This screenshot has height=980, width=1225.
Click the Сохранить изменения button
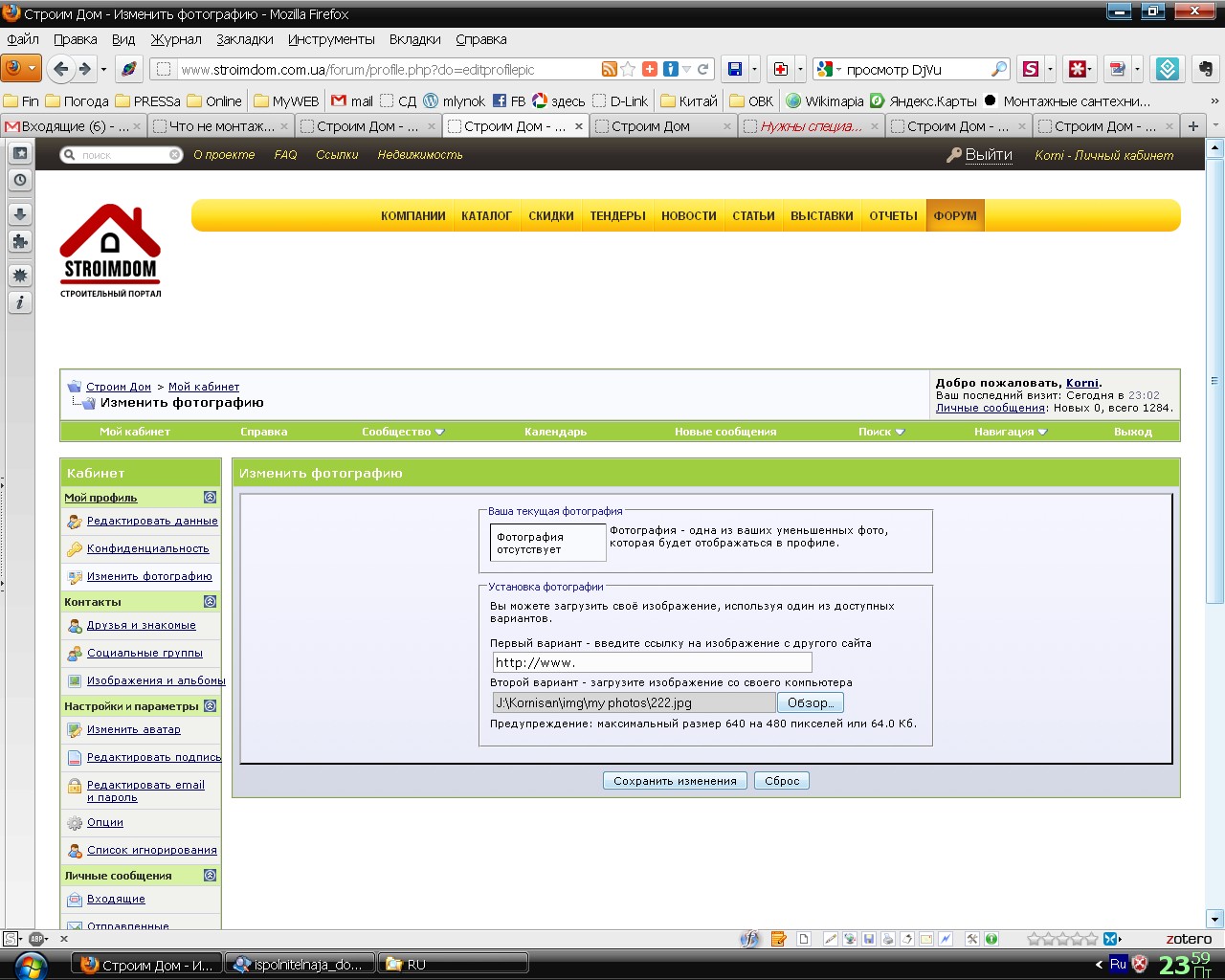(675, 781)
